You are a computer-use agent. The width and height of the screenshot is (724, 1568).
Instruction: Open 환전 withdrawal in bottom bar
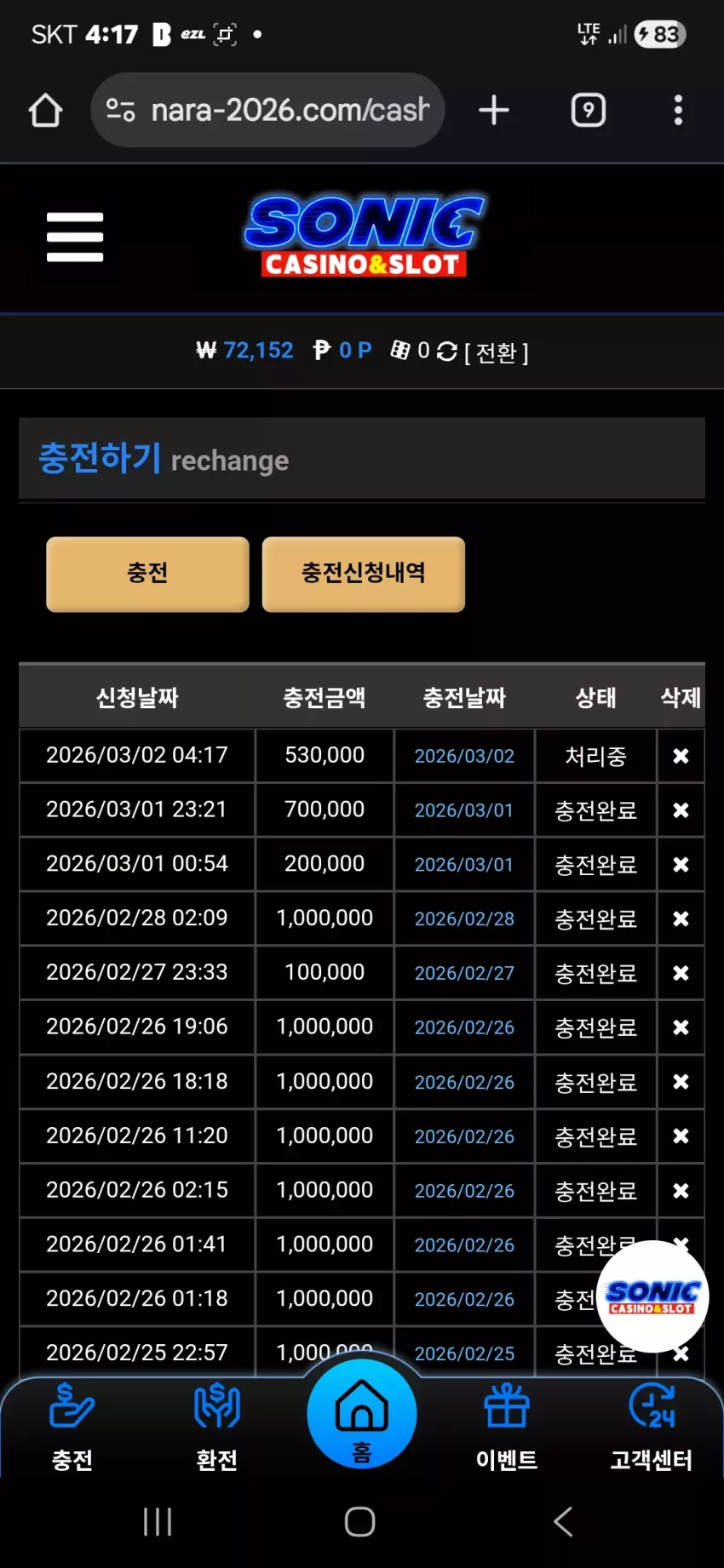(x=217, y=1428)
